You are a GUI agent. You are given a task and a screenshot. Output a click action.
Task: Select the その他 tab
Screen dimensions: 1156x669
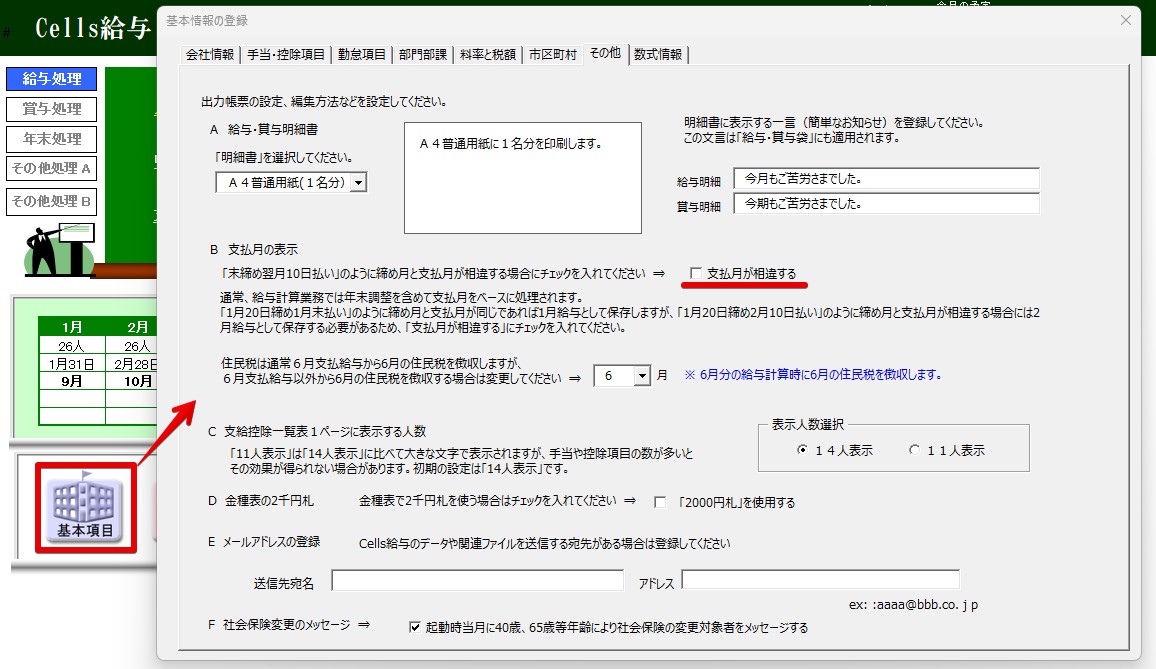605,53
